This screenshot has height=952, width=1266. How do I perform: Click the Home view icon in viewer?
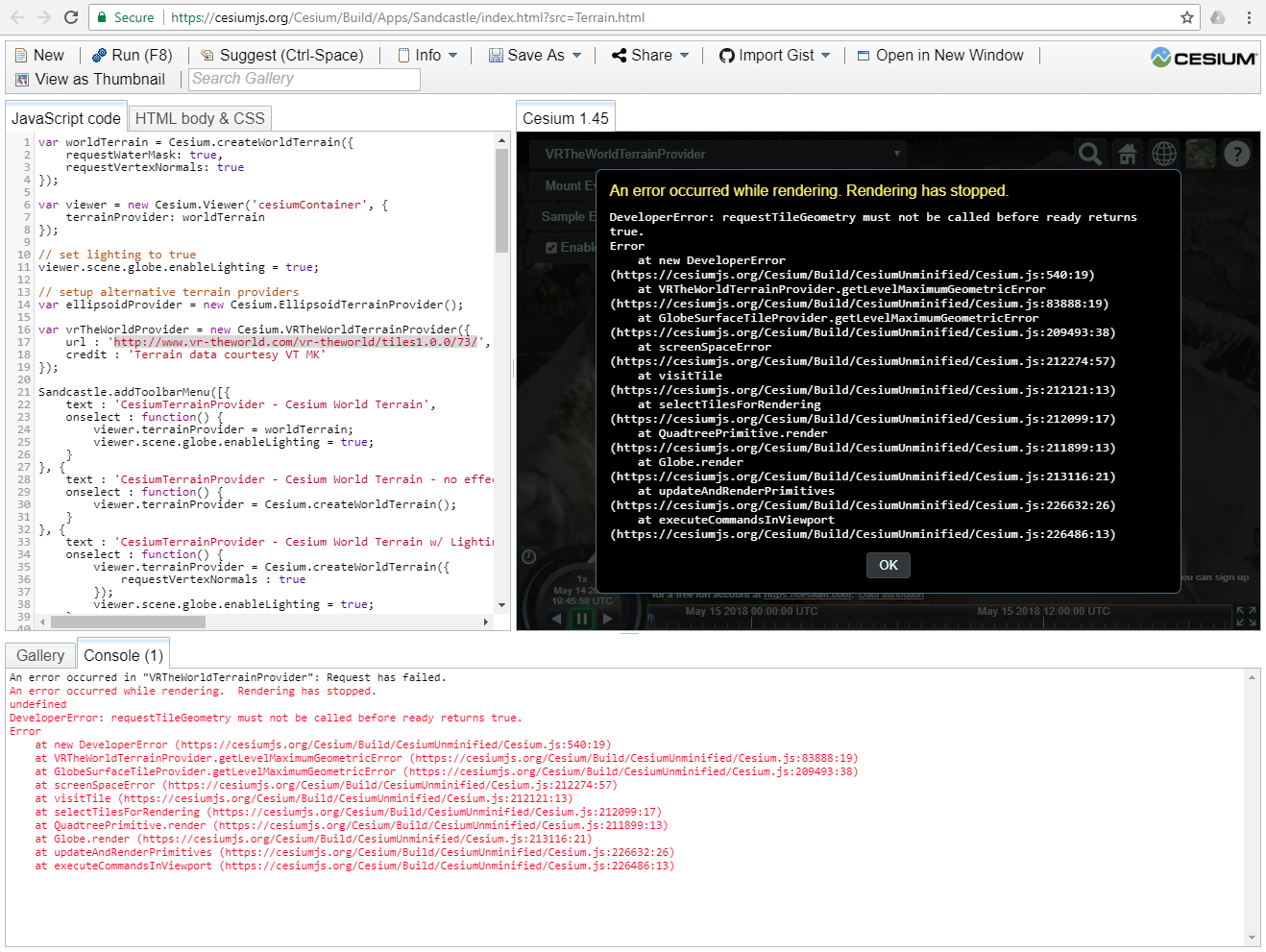pyautogui.click(x=1128, y=154)
